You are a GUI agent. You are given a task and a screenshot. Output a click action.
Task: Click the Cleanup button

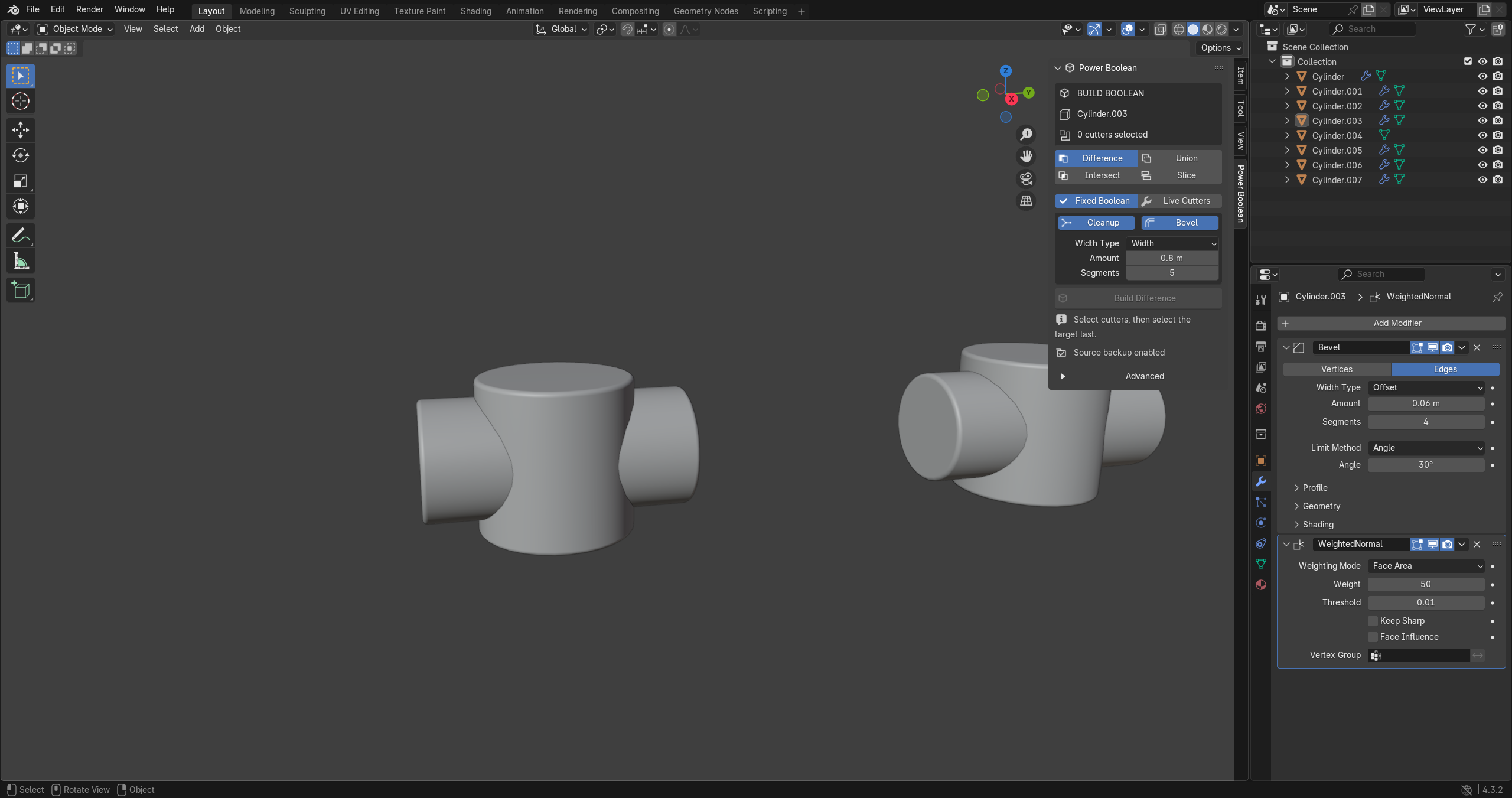(x=1096, y=223)
